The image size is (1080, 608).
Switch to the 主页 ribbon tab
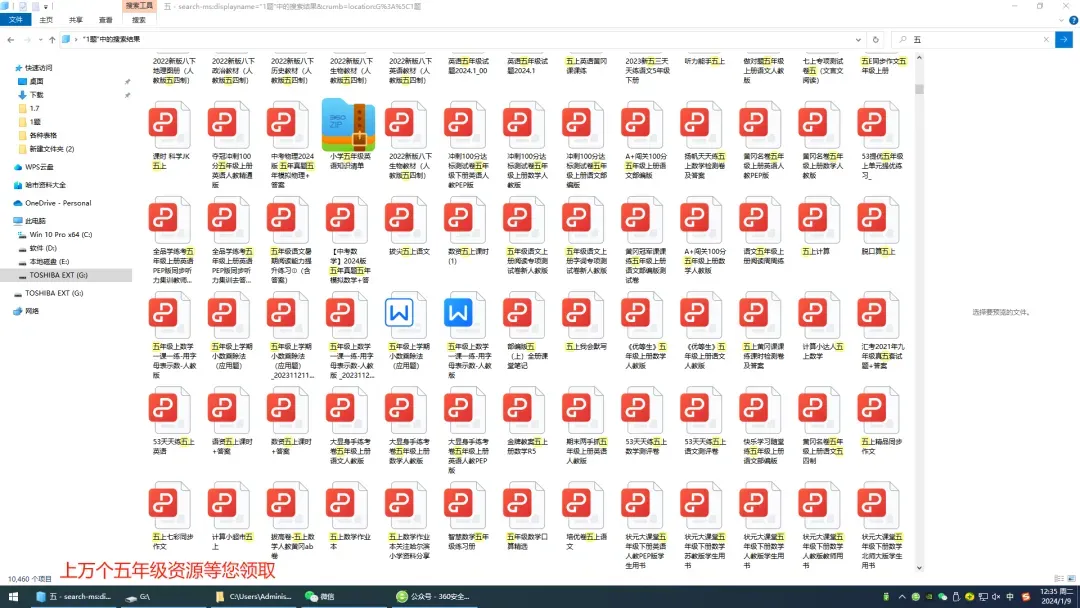[46, 20]
